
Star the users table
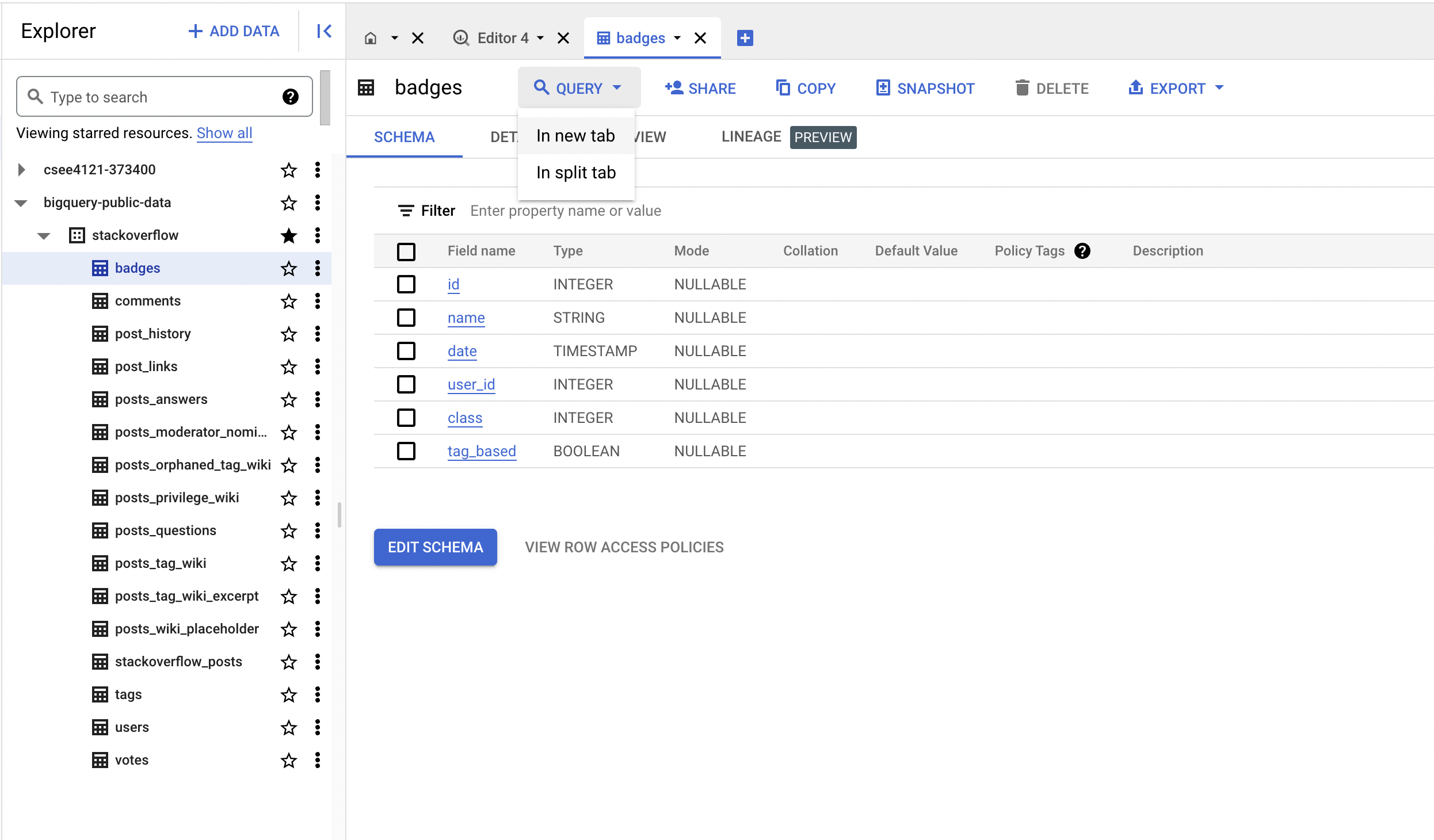click(289, 727)
